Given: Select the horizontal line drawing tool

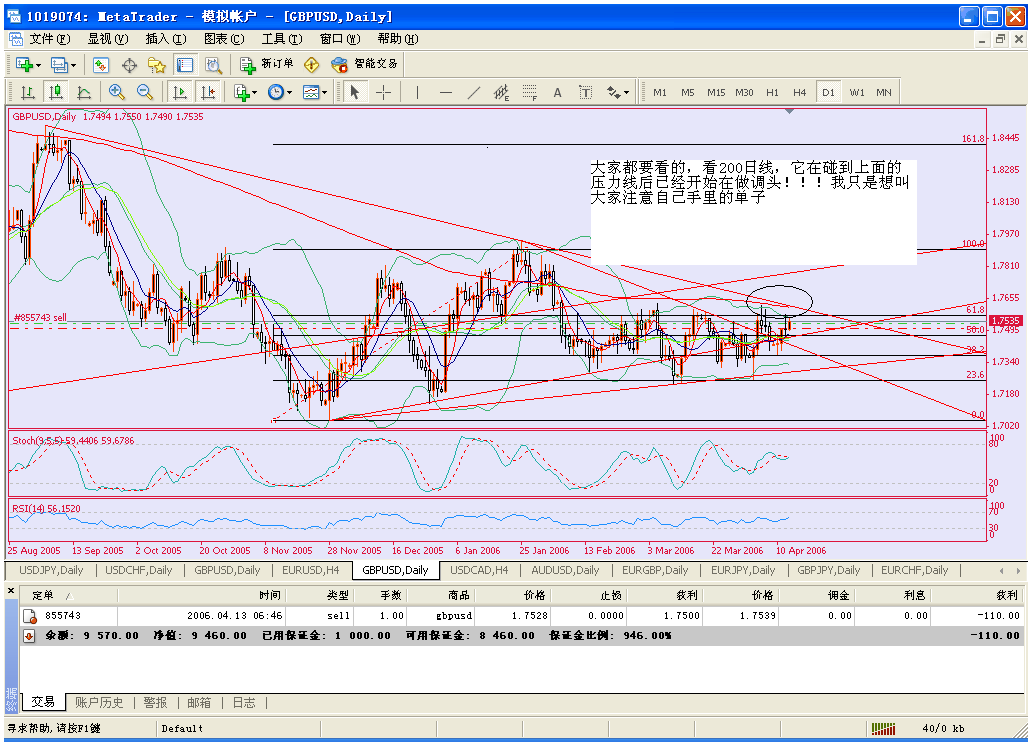Looking at the screenshot, I should click(446, 92).
